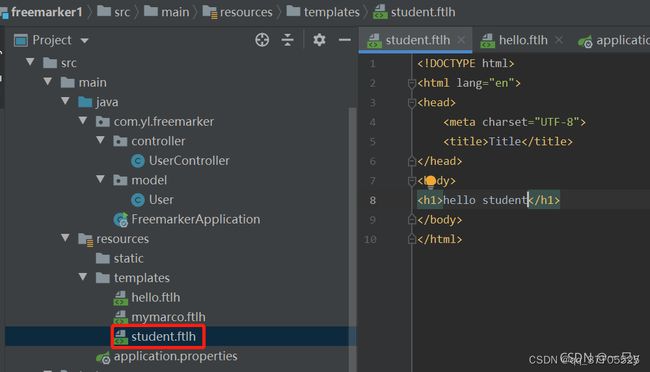Open Project panel settings gear

pos(319,40)
